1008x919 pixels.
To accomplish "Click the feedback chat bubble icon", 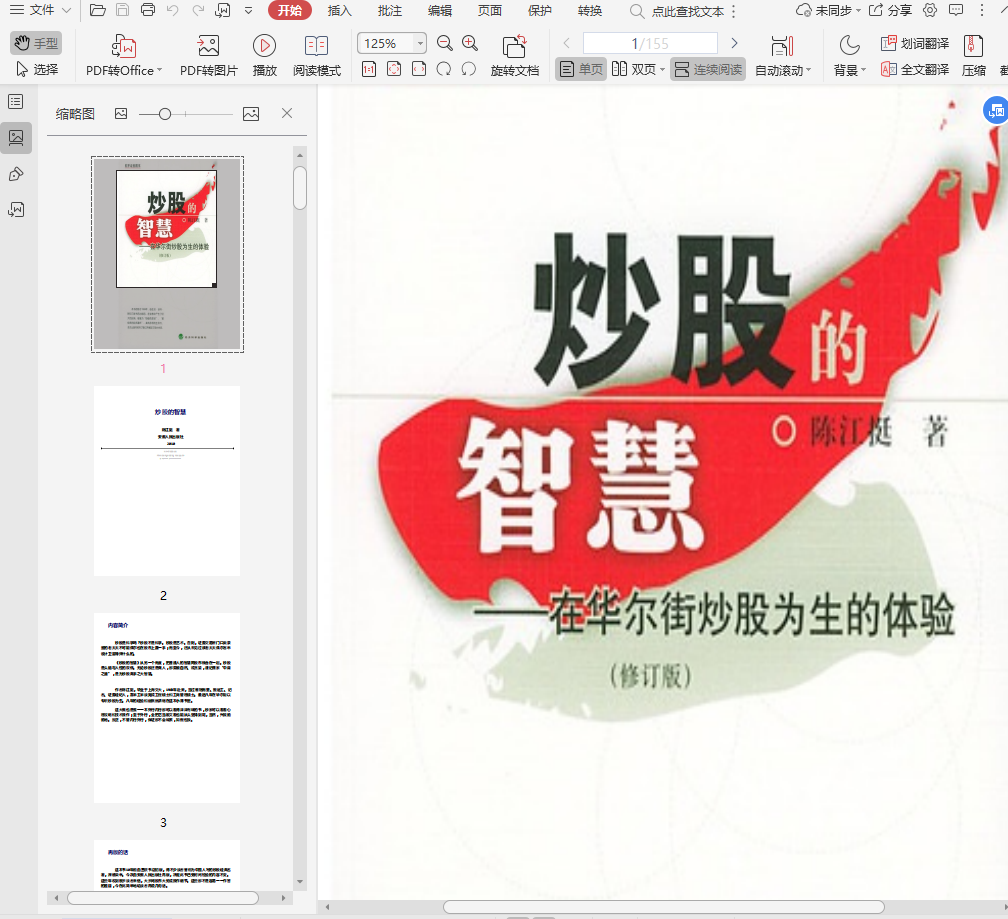I will pos(956,10).
